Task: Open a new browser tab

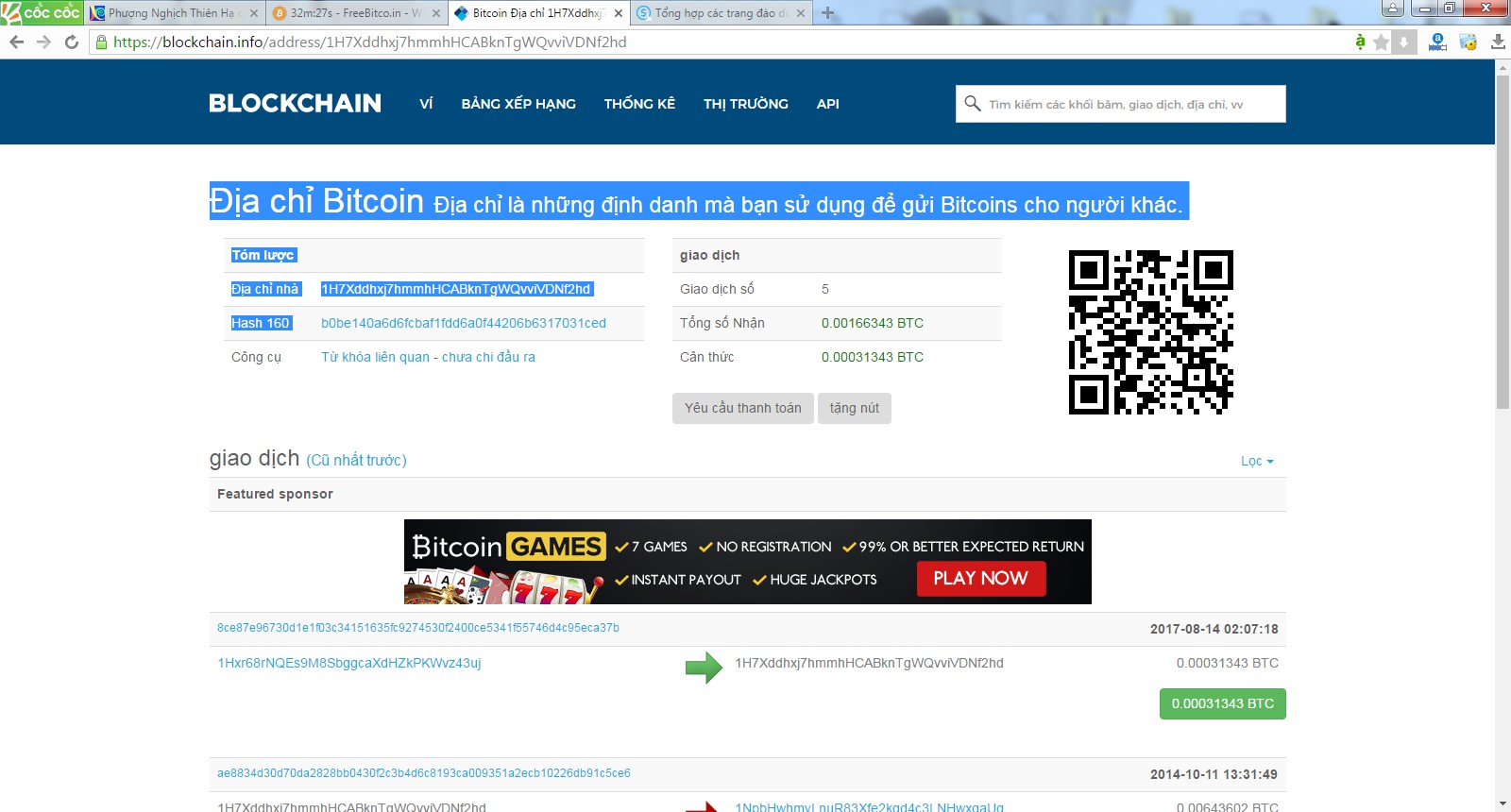Action: 828,13
